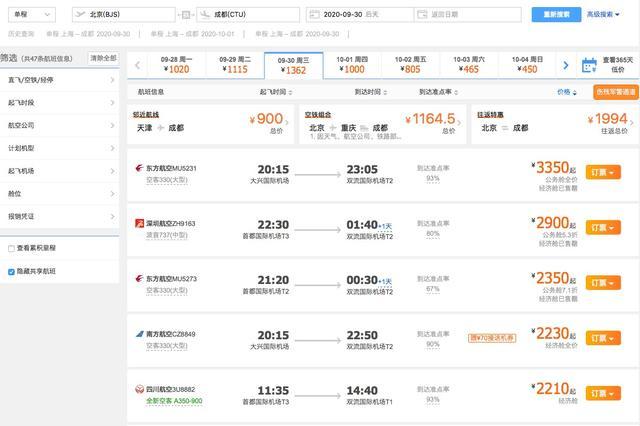Click the calendar icon beside 2020-09-30
The width and height of the screenshot is (640, 426).
coord(314,14)
